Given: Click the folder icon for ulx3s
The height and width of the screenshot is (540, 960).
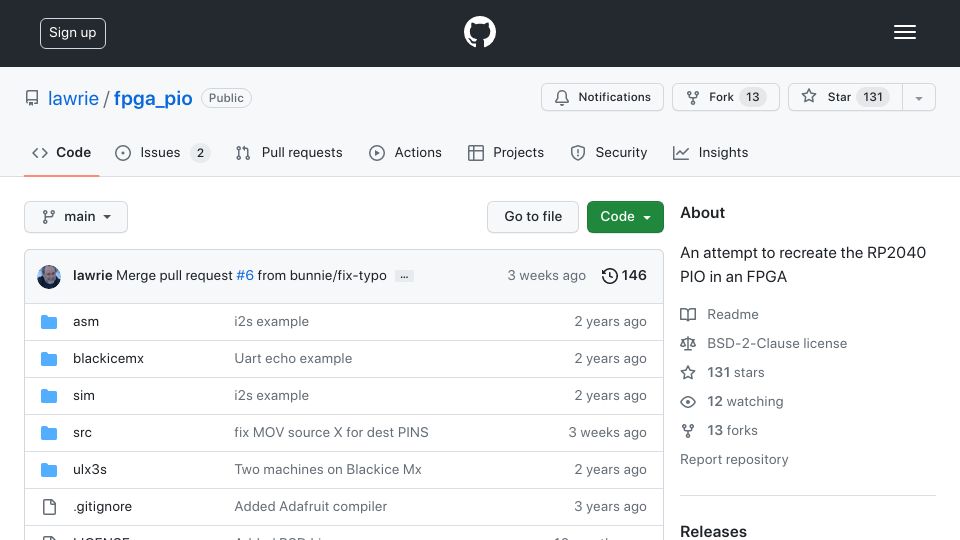Looking at the screenshot, I should [49, 470].
